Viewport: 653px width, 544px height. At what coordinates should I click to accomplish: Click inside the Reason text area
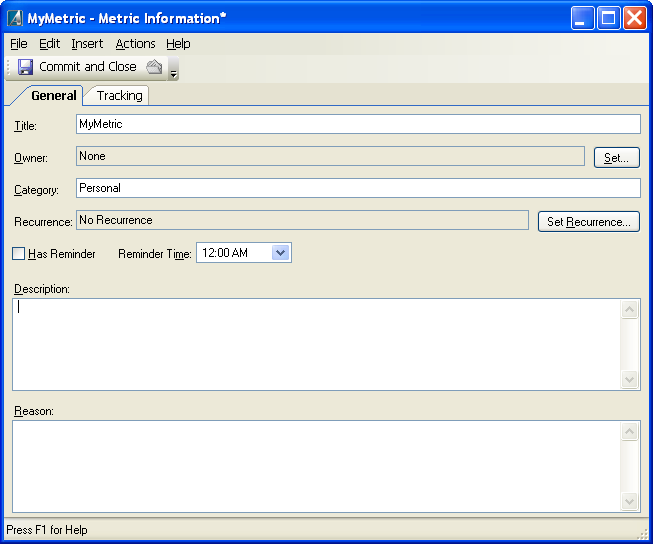tap(317, 467)
